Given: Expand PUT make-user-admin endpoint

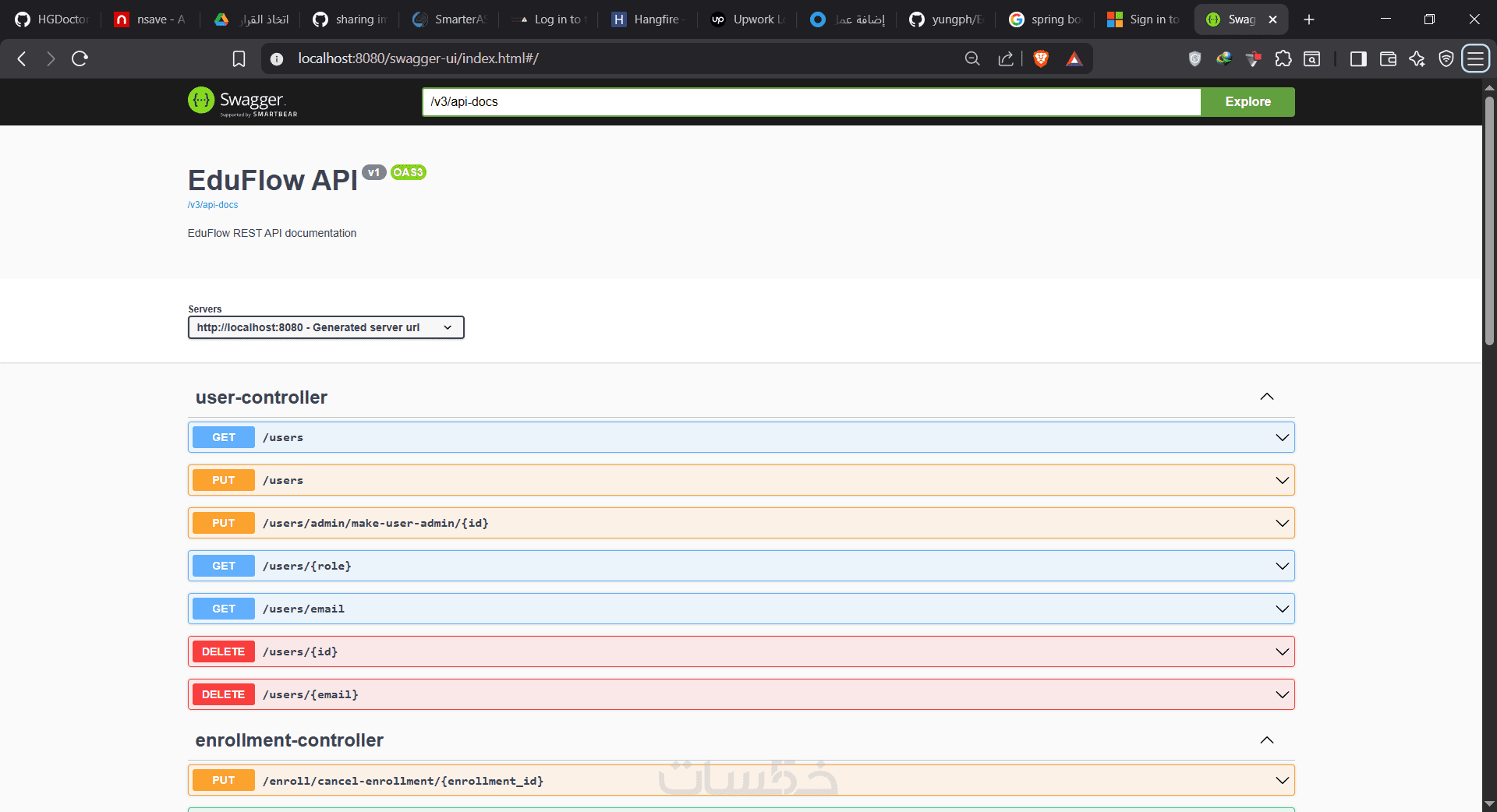Looking at the screenshot, I should [x=741, y=523].
